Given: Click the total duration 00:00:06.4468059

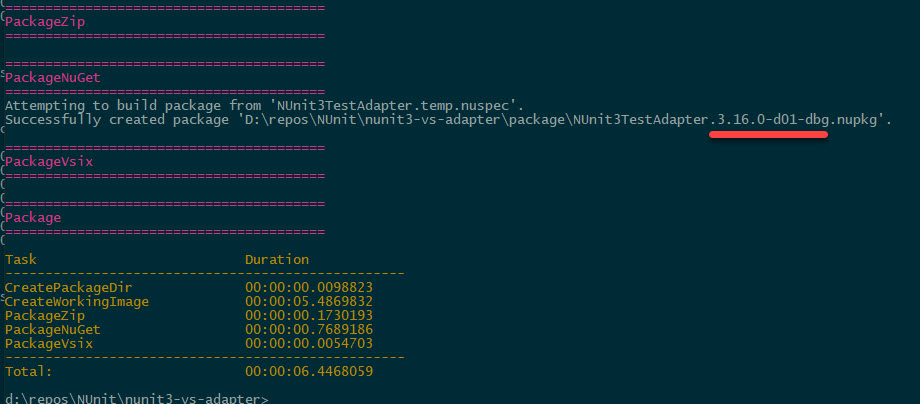Looking at the screenshot, I should pyautogui.click(x=309, y=371).
